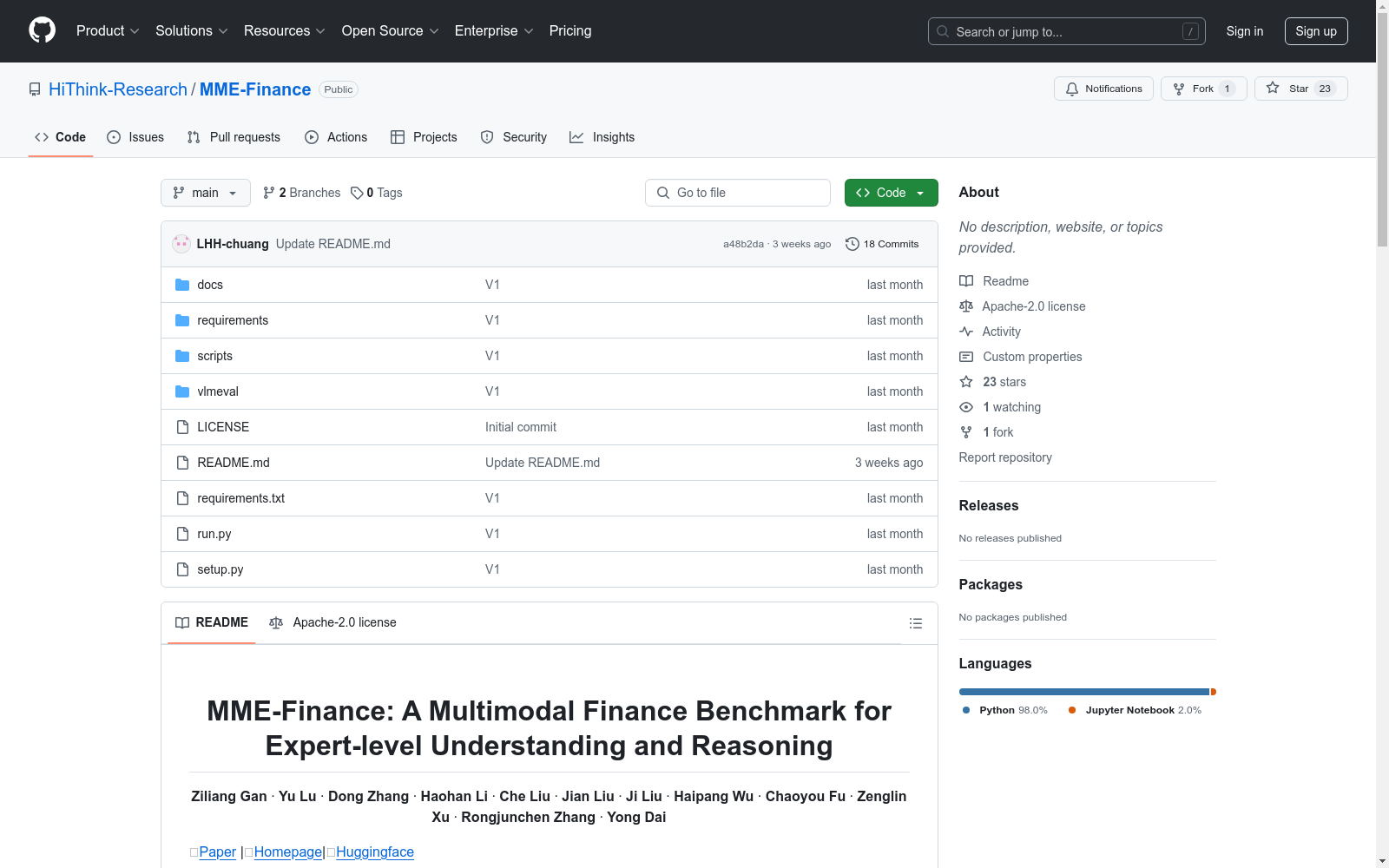The image size is (1389, 868).
Task: Click the vlmeval folder icon
Action: (x=182, y=391)
